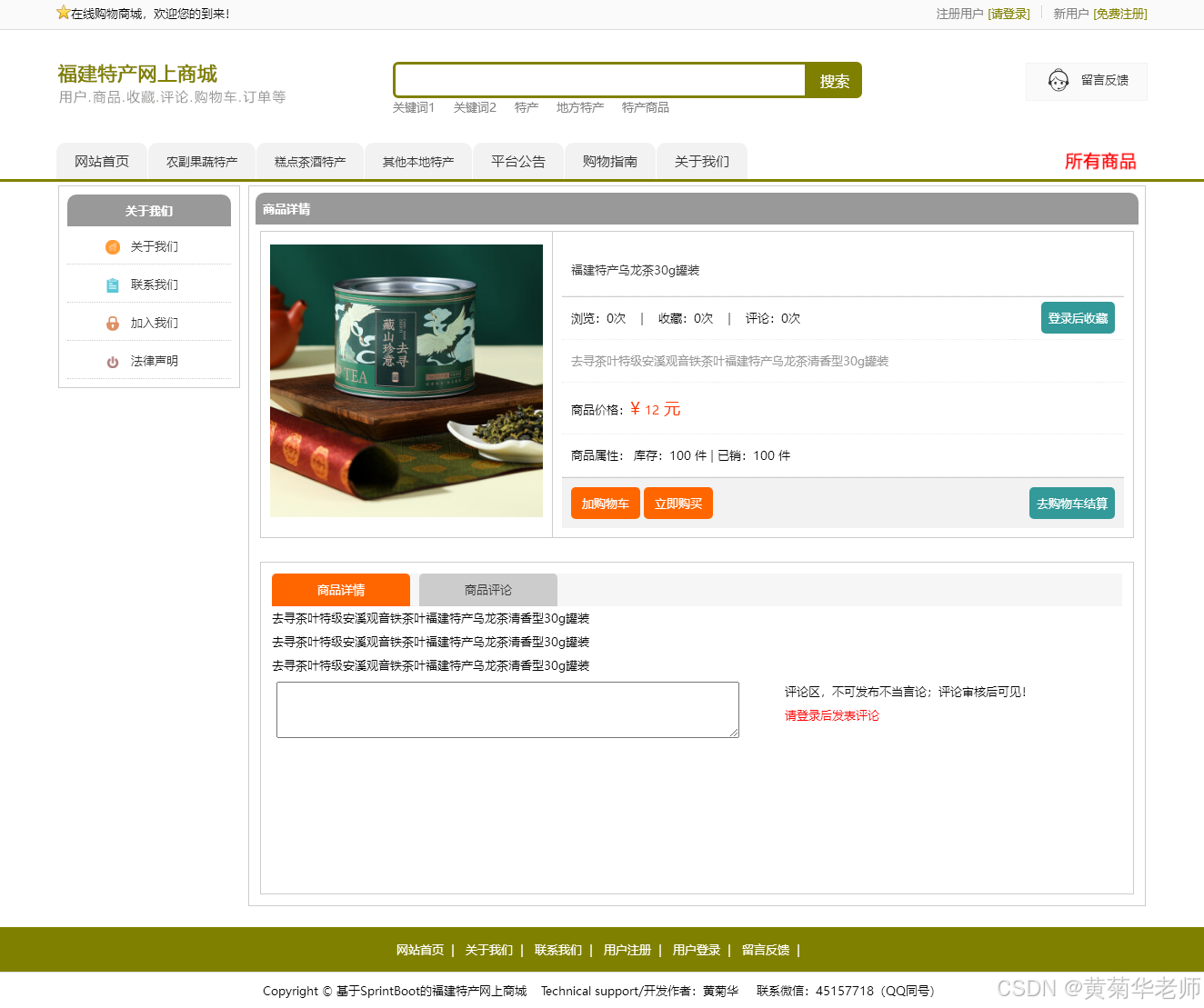Click 用户登录 in the footer bar
Image resolution: width=1204 pixels, height=1008 pixels.
pos(697,950)
